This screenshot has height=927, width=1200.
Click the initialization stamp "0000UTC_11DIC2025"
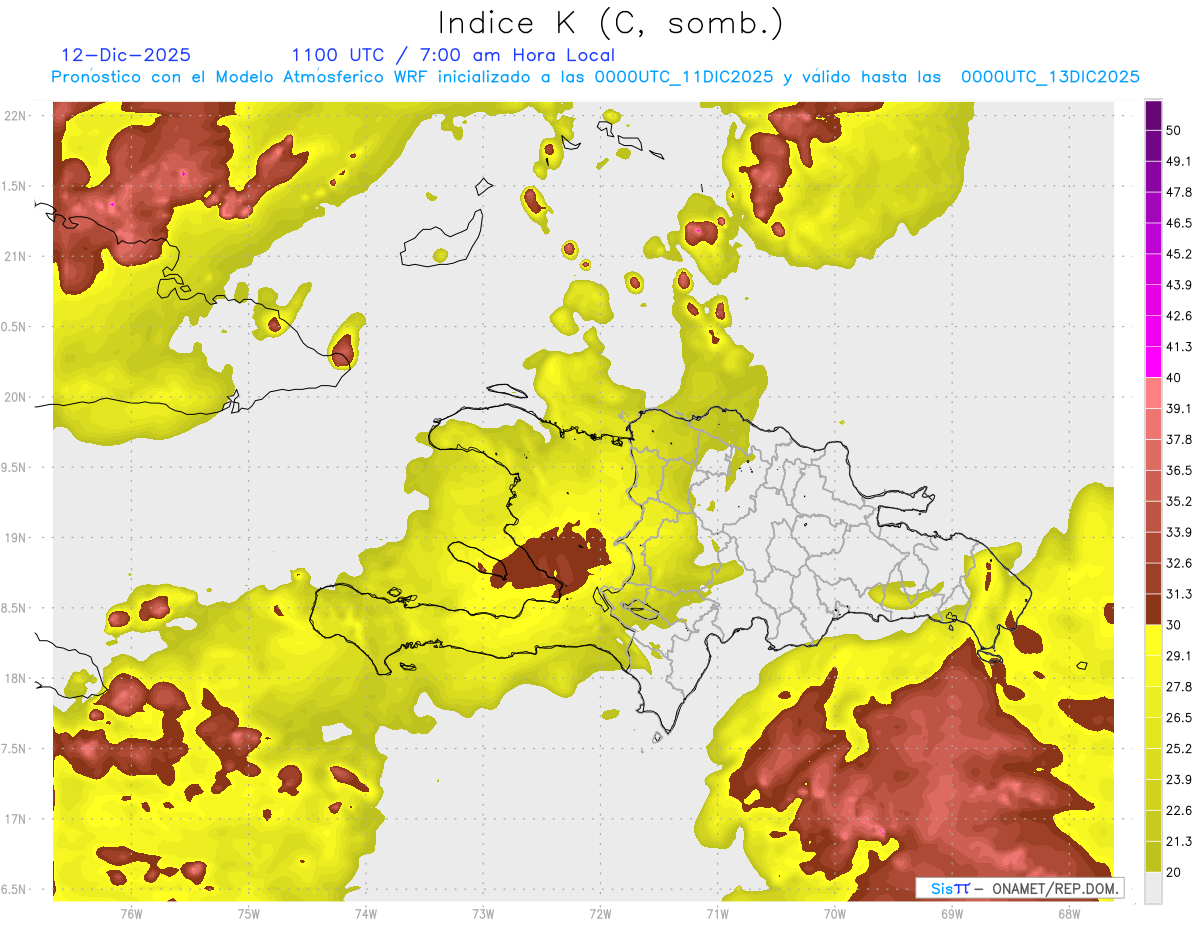pos(683,77)
